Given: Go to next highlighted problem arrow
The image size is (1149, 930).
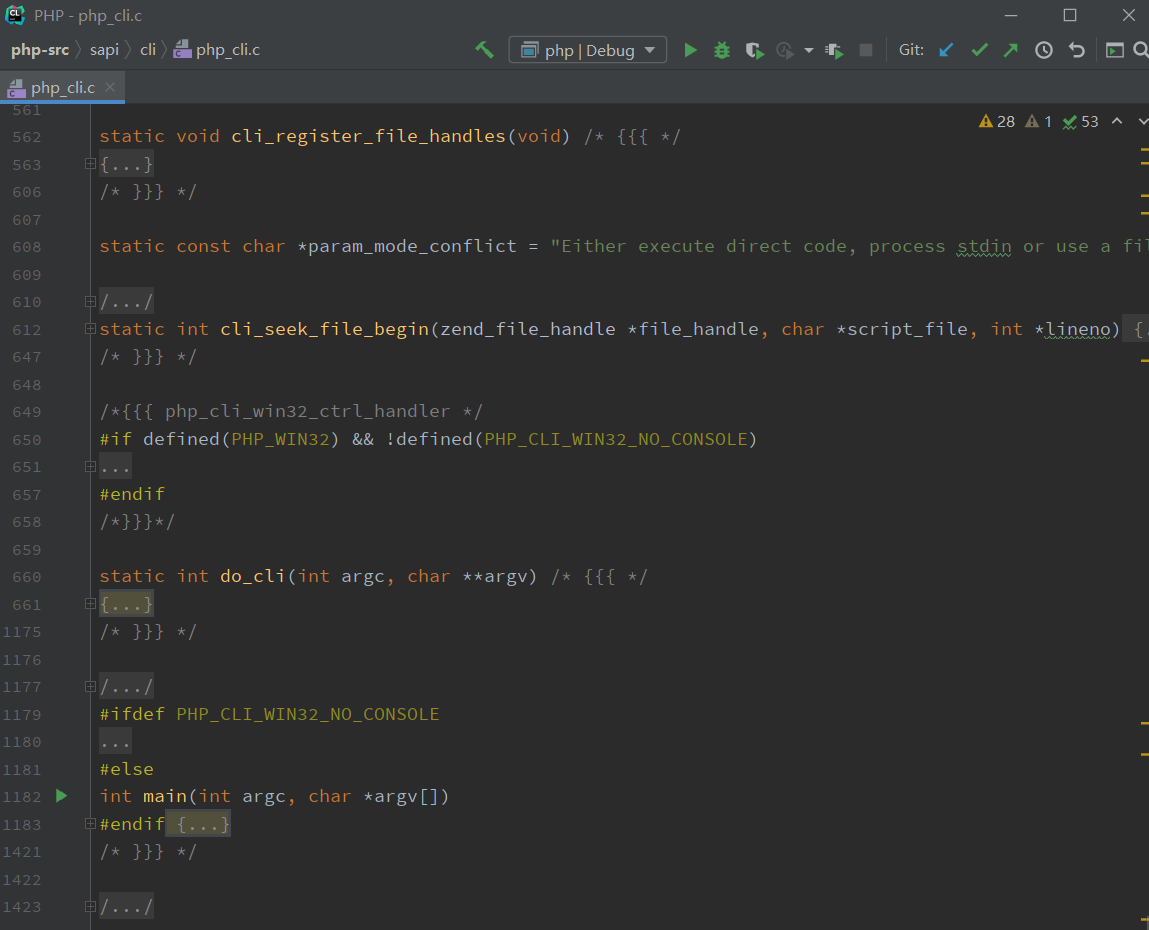Looking at the screenshot, I should coord(1142,121).
